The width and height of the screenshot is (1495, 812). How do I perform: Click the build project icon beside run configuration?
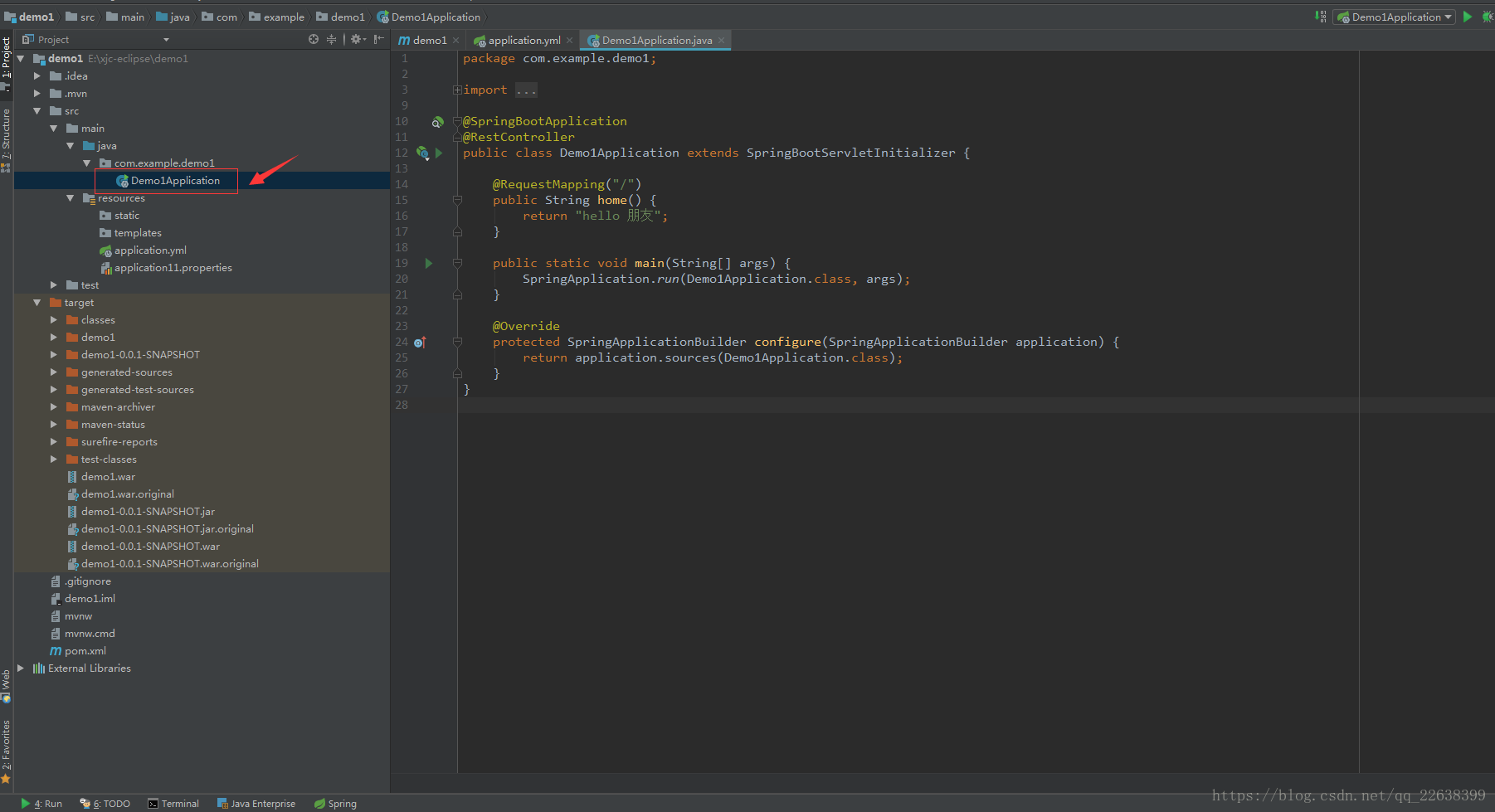(1320, 17)
